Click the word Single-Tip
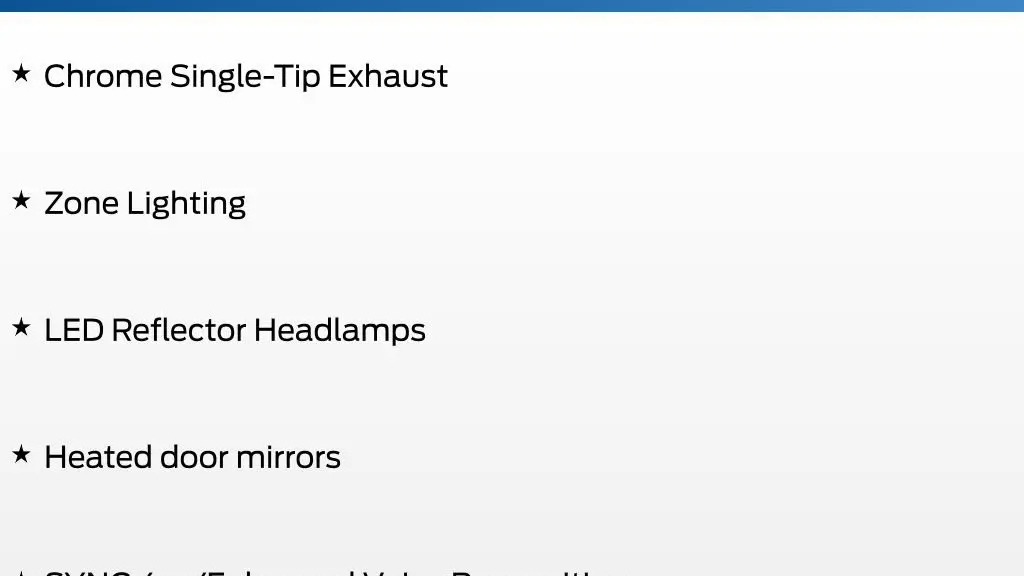Image resolution: width=1024 pixels, height=576 pixels. [245, 77]
